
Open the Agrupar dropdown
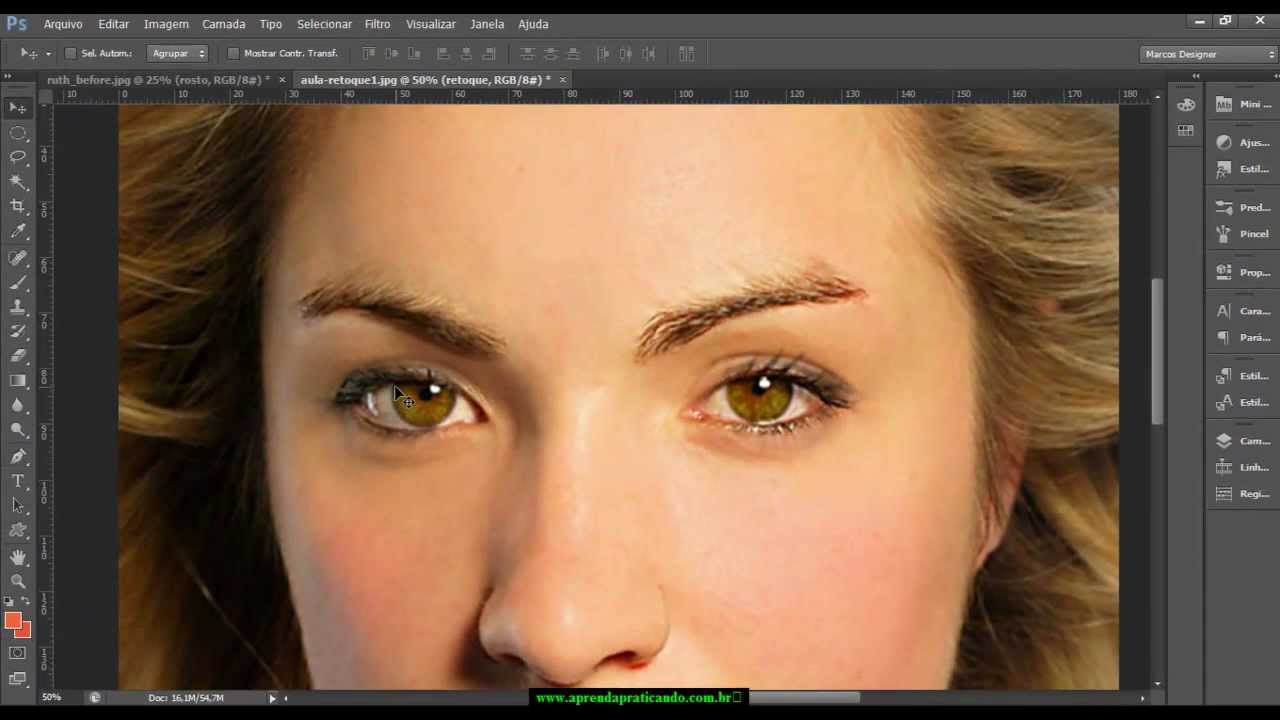[x=177, y=53]
